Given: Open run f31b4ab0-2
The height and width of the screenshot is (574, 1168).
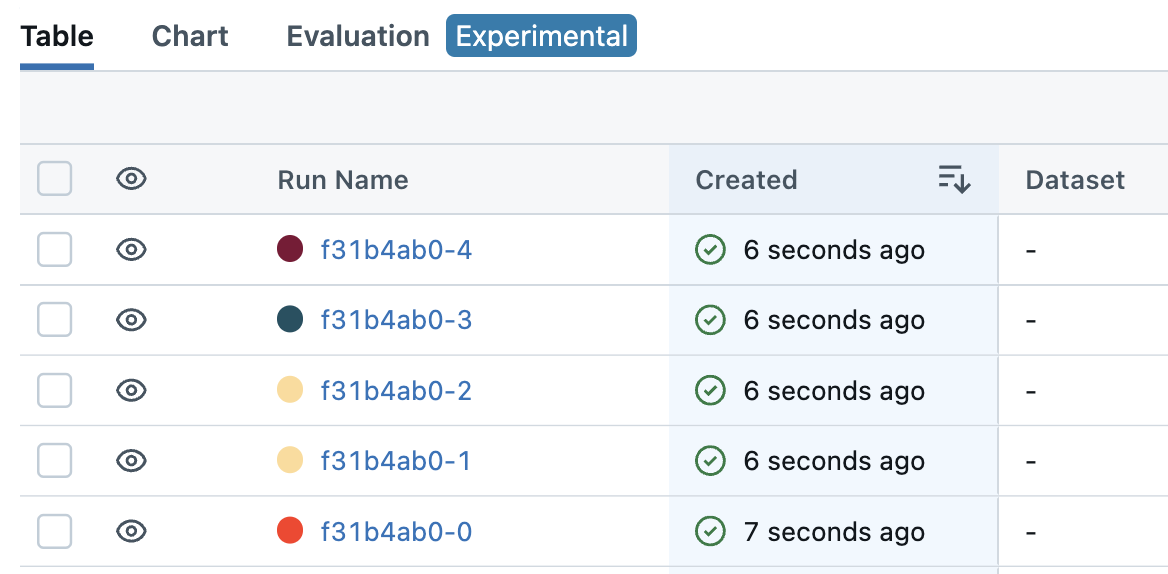Looking at the screenshot, I should 396,391.
